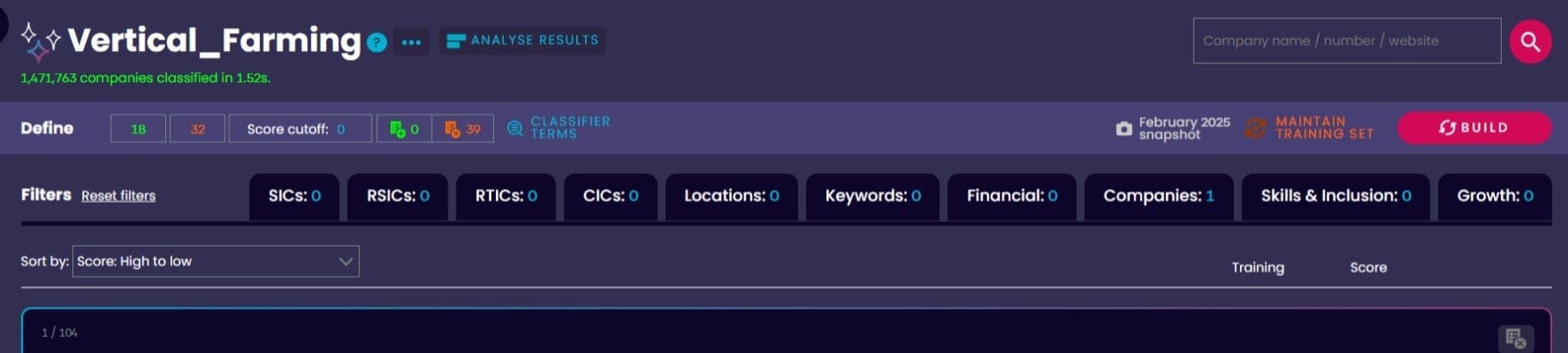This screenshot has width=1568, height=353.
Task: Open the Growth filter tab
Action: point(1495,196)
